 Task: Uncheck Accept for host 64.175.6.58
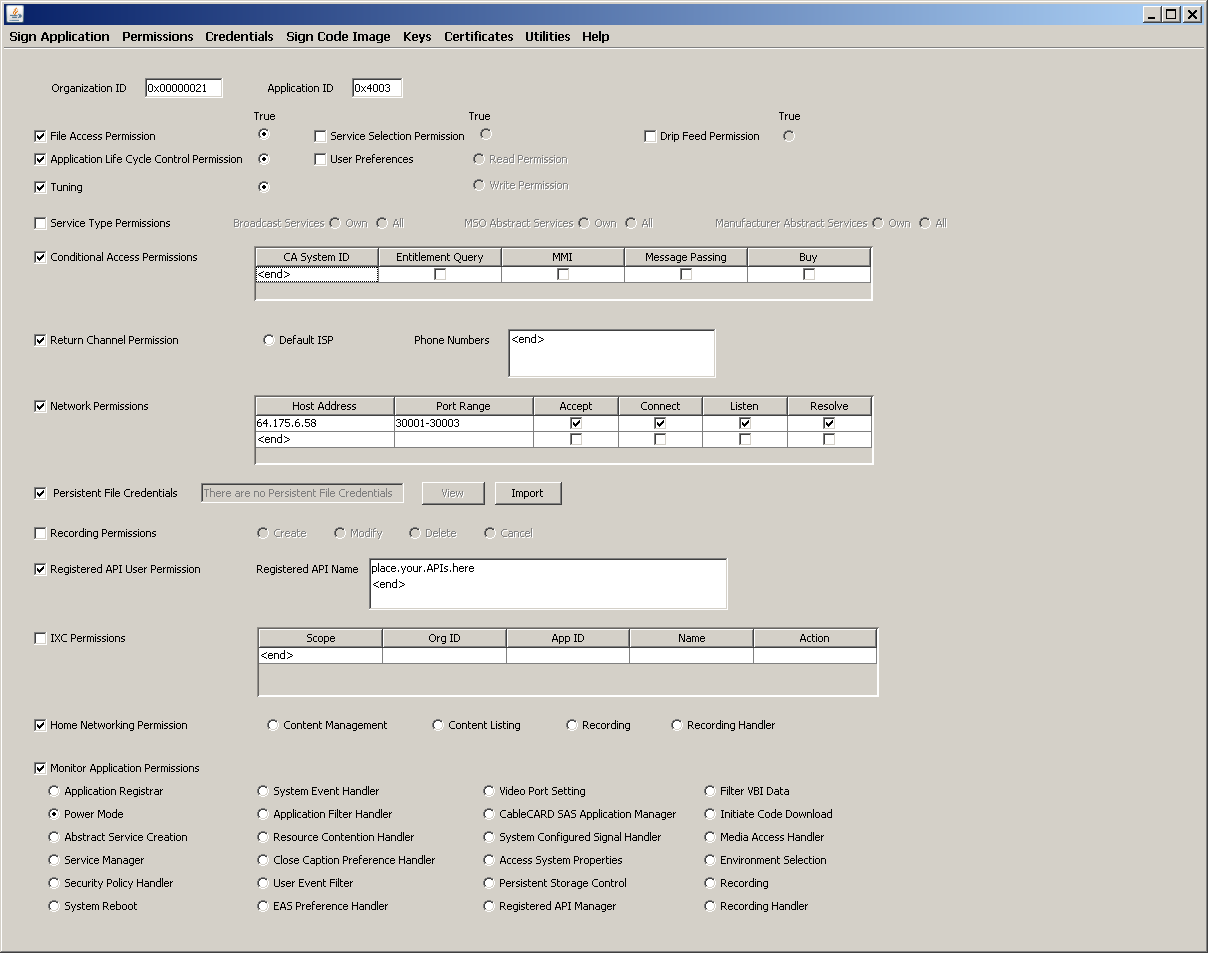pos(576,423)
